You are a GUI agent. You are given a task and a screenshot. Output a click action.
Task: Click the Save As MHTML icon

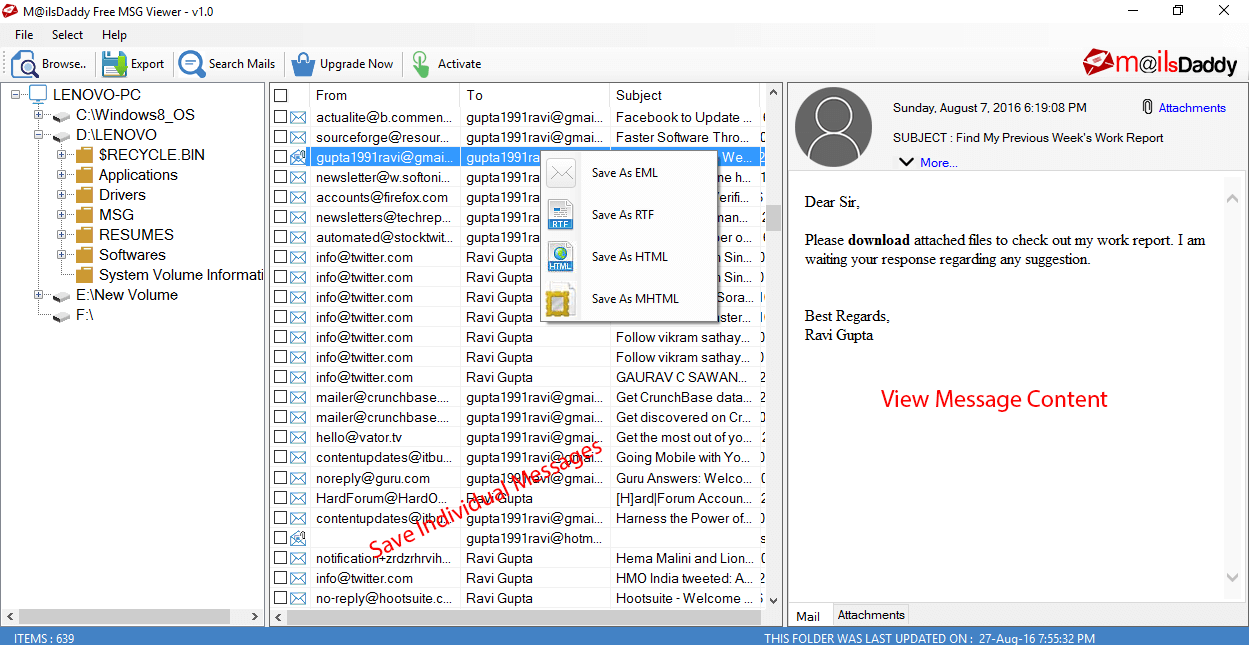561,299
